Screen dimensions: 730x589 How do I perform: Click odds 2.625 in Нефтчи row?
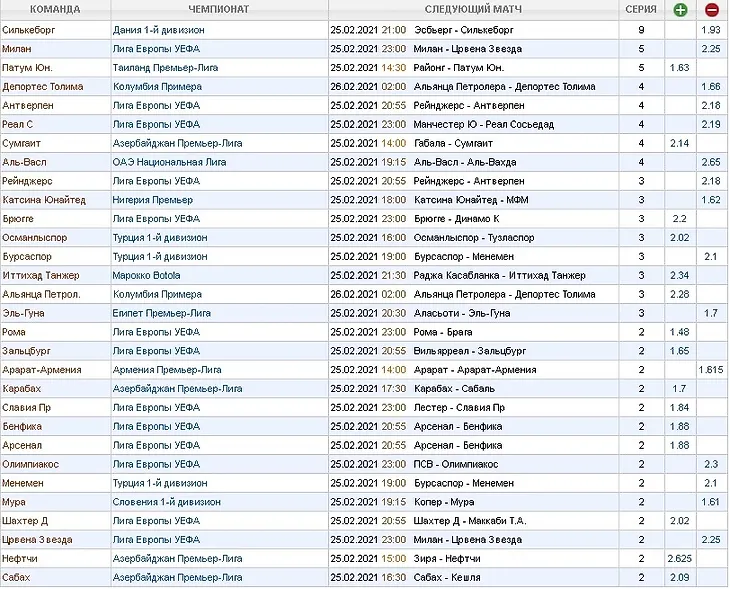[679, 559]
